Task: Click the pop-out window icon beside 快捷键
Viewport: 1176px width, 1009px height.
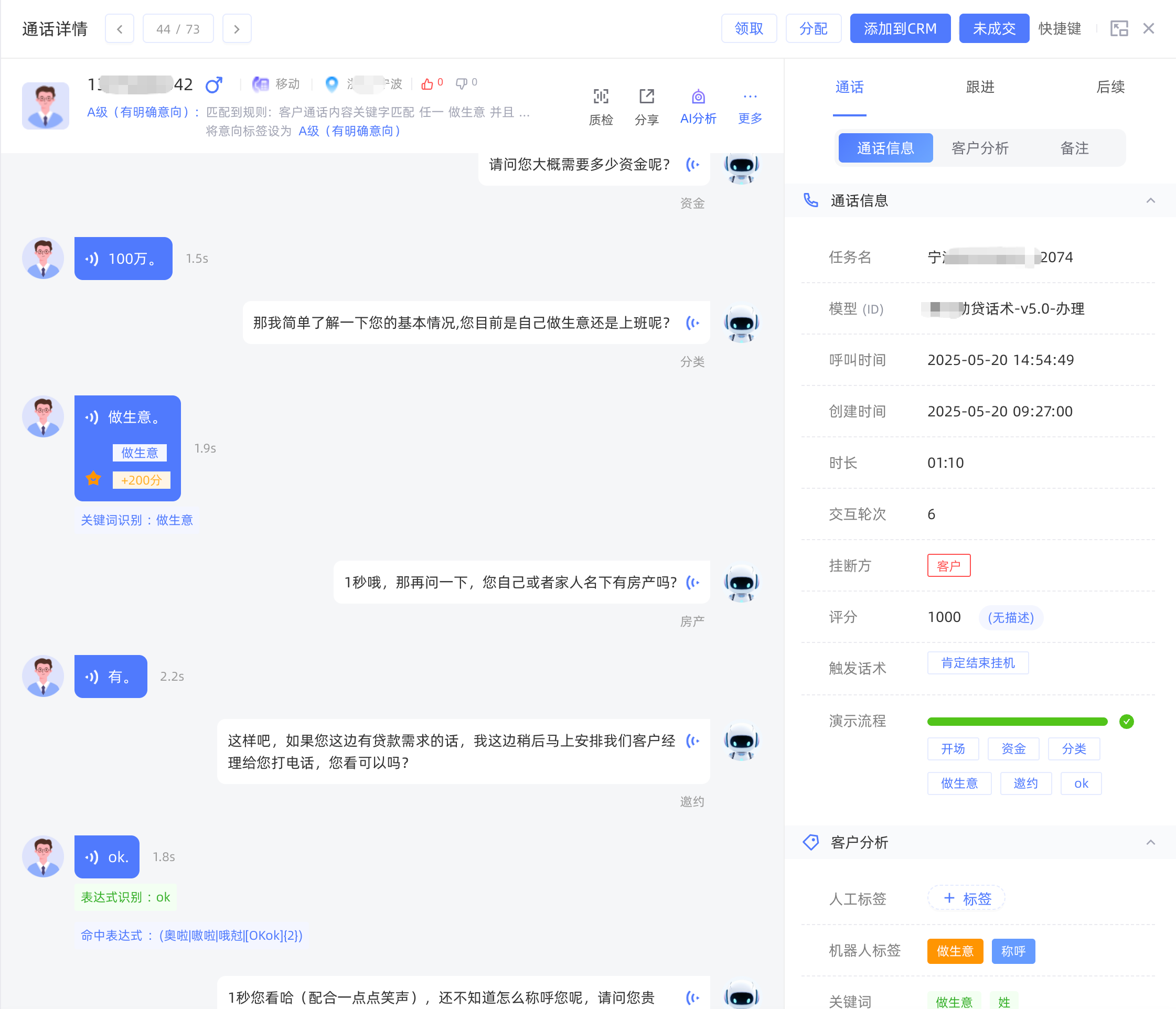Action: (1119, 28)
